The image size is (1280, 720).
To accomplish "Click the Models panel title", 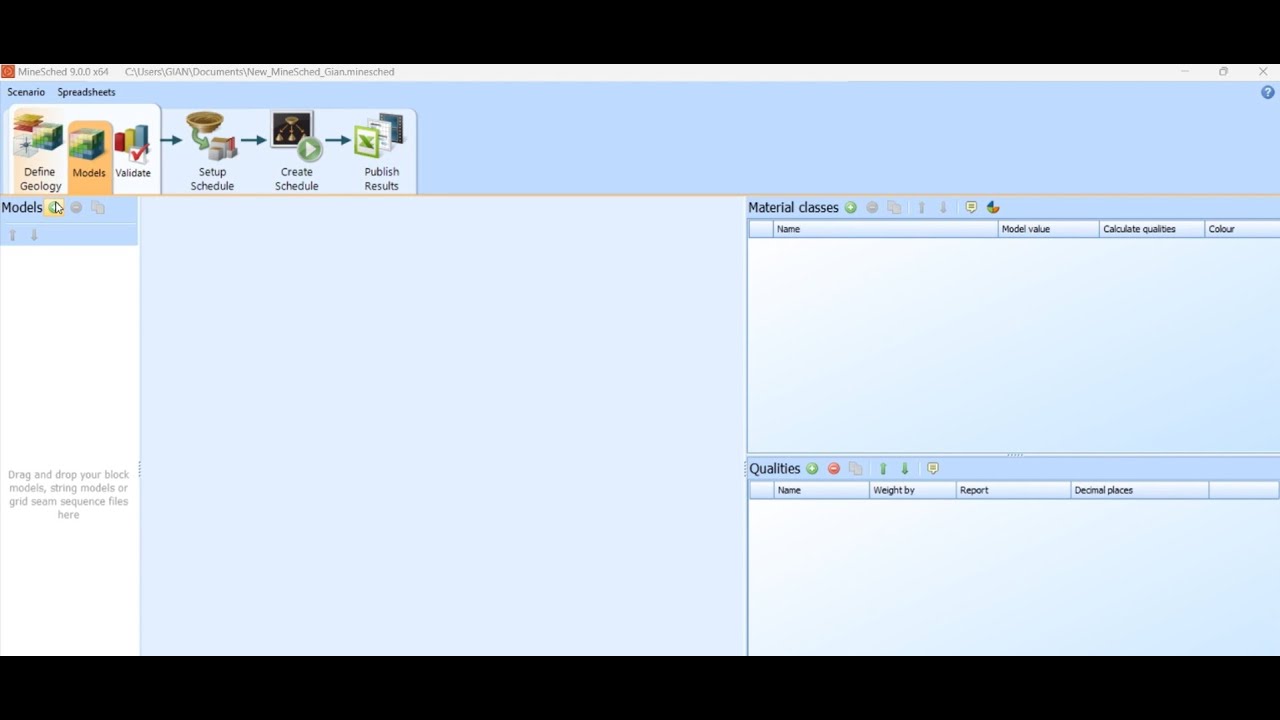I will pyautogui.click(x=22, y=207).
